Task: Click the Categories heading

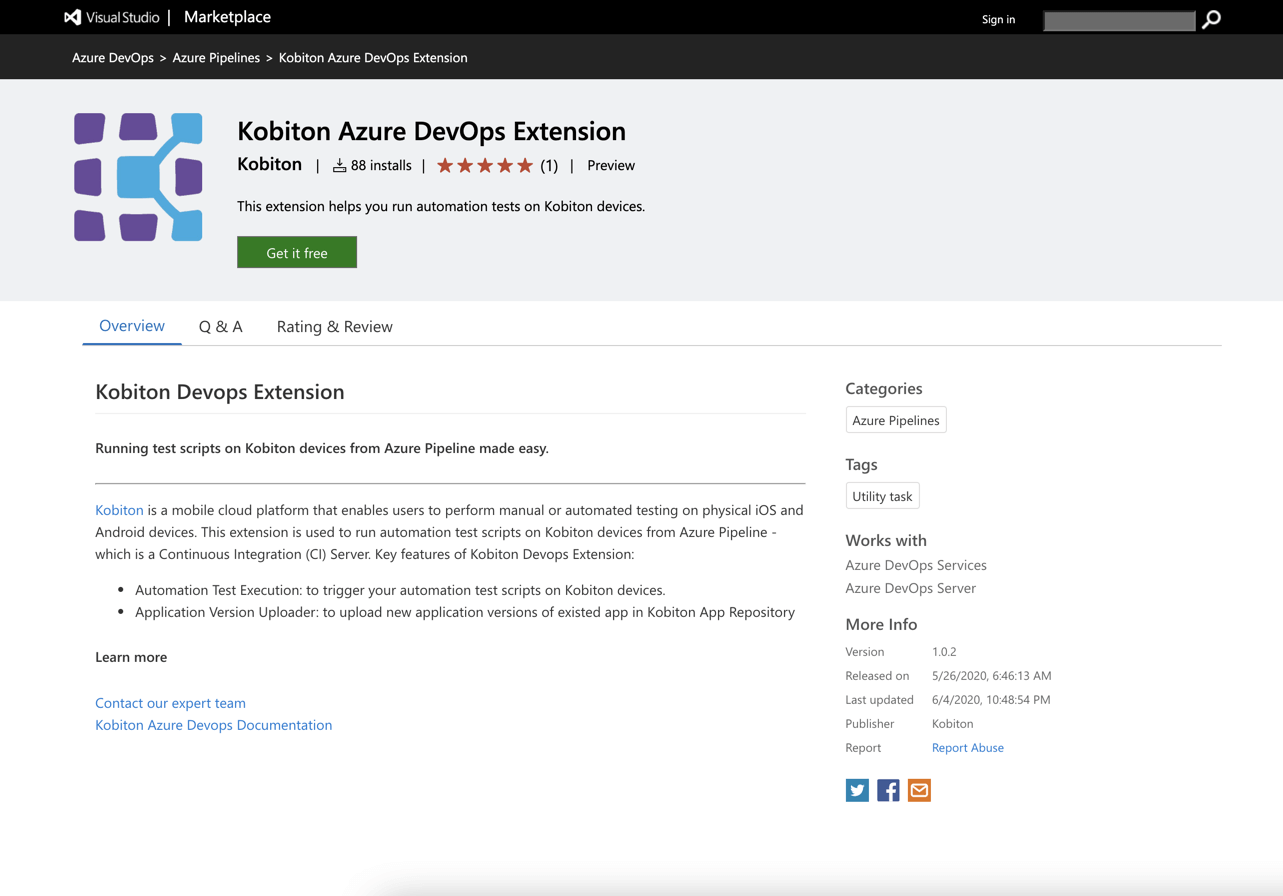Action: click(x=884, y=388)
